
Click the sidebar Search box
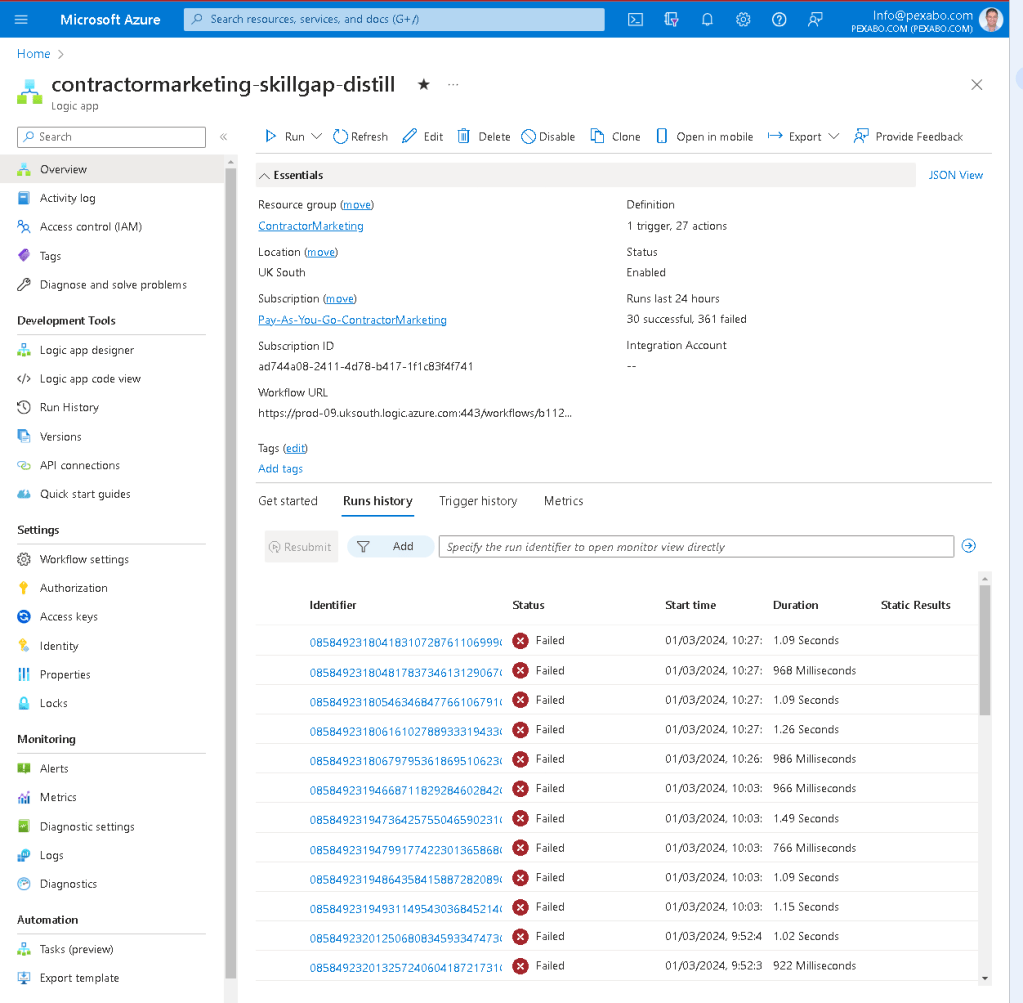[x=112, y=137]
